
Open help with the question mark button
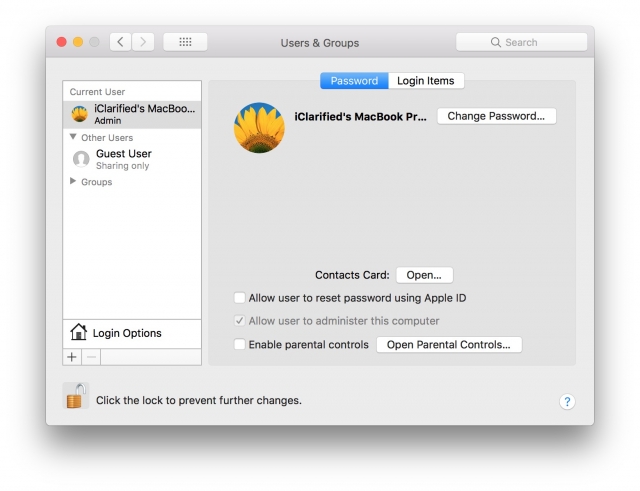pyautogui.click(x=566, y=401)
